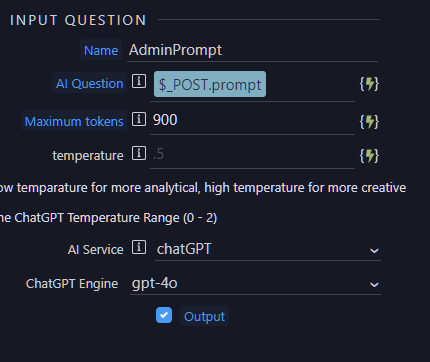
Task: Open the data binding picker for AI Question
Action: (x=369, y=84)
